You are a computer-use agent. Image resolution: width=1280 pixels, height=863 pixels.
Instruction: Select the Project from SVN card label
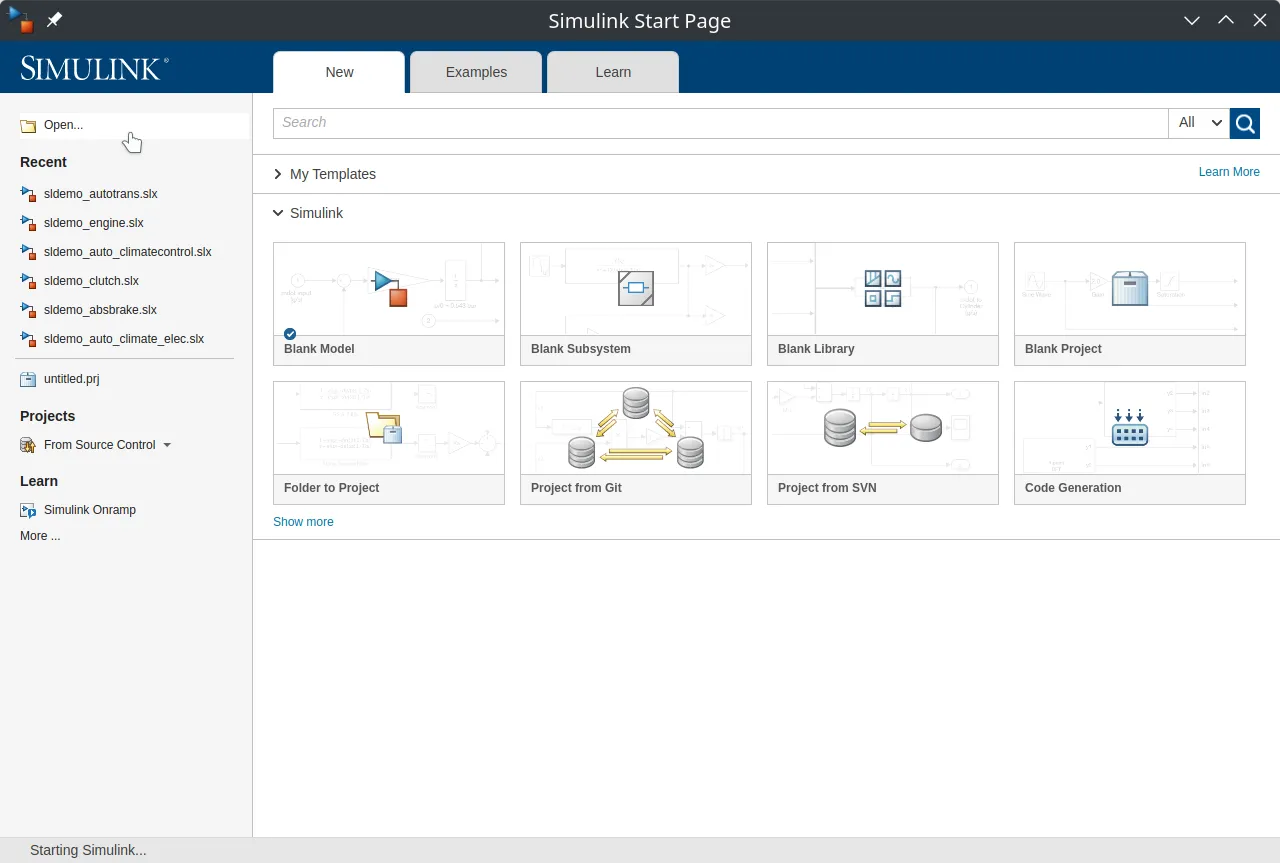(827, 488)
